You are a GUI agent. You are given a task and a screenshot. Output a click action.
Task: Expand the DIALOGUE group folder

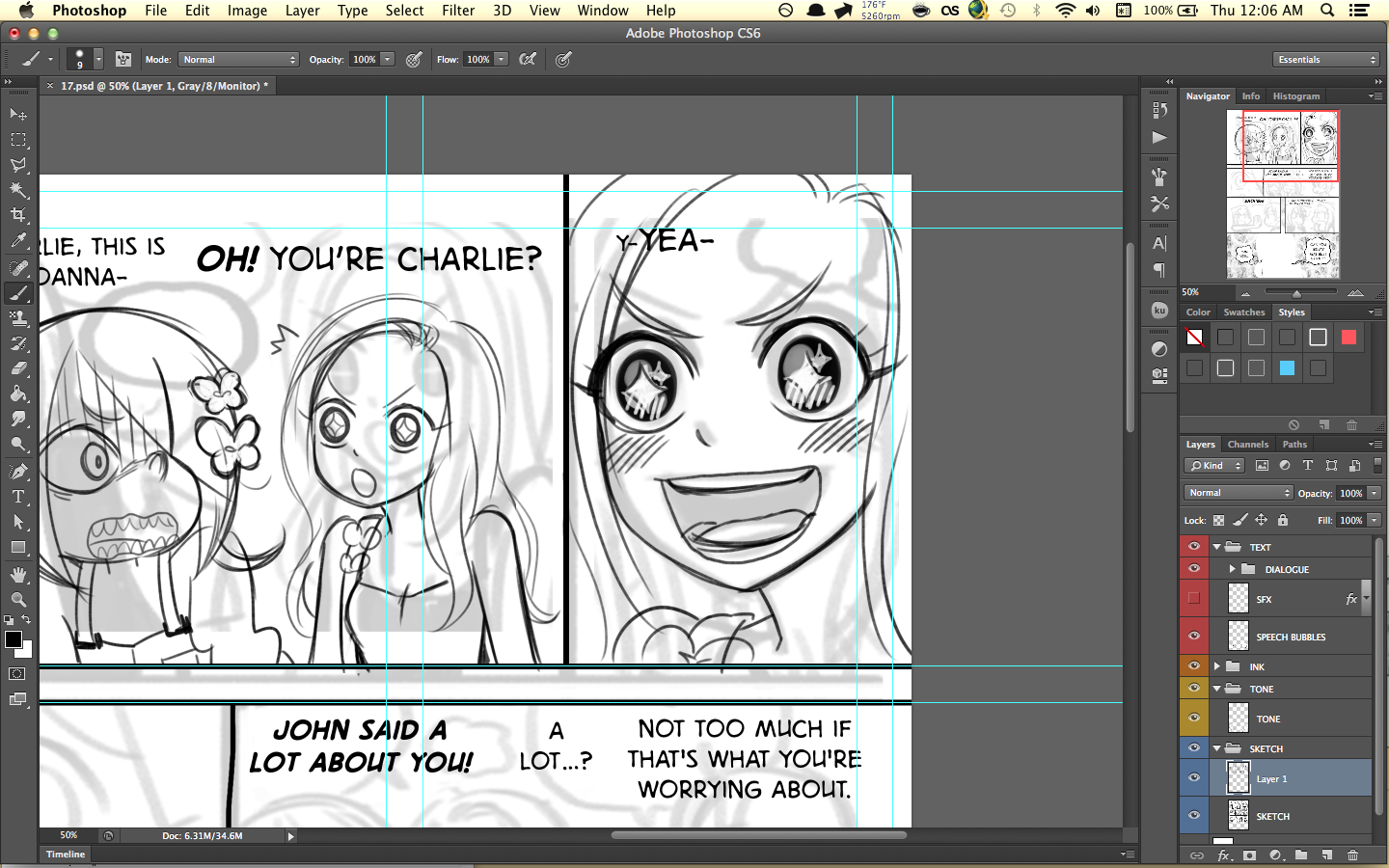tap(1232, 569)
